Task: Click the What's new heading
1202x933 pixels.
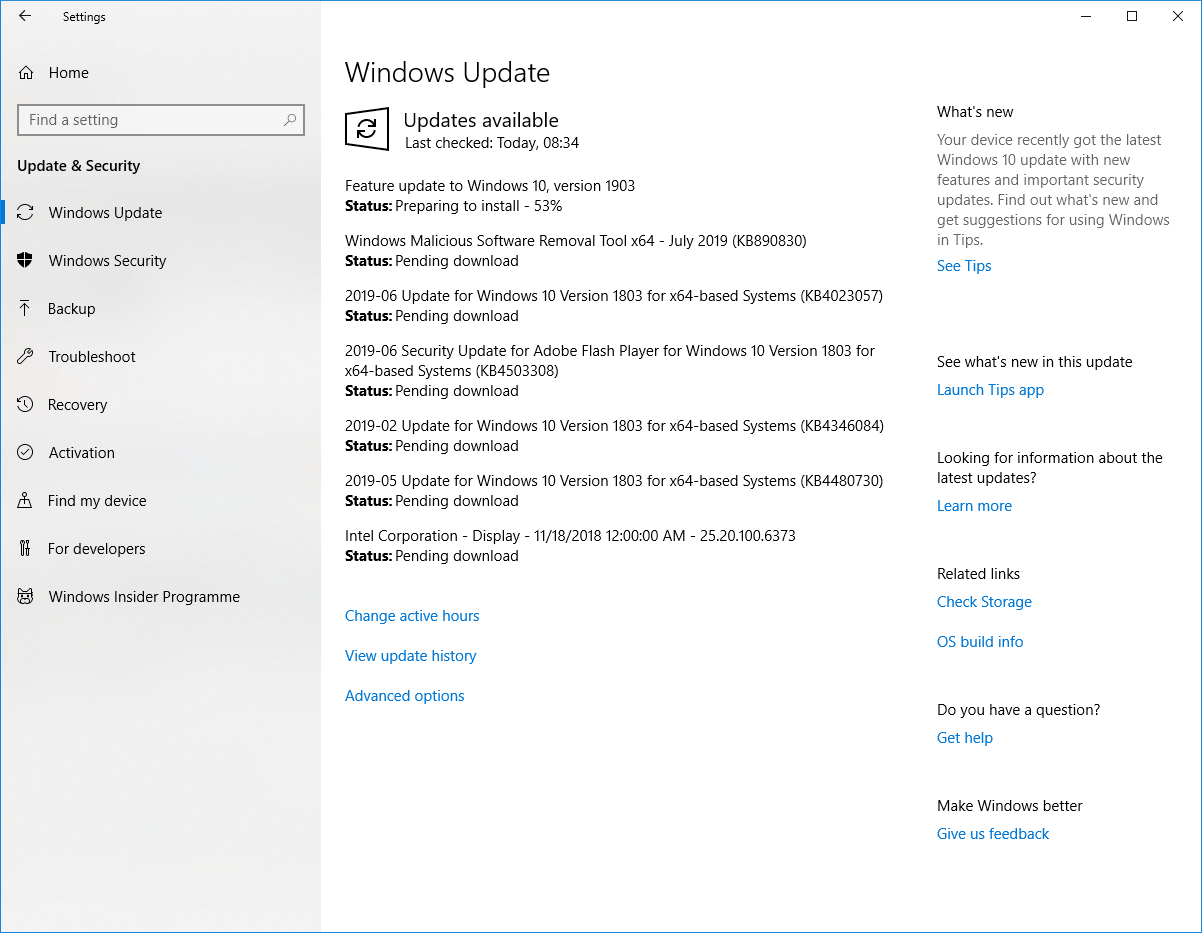Action: pos(975,112)
